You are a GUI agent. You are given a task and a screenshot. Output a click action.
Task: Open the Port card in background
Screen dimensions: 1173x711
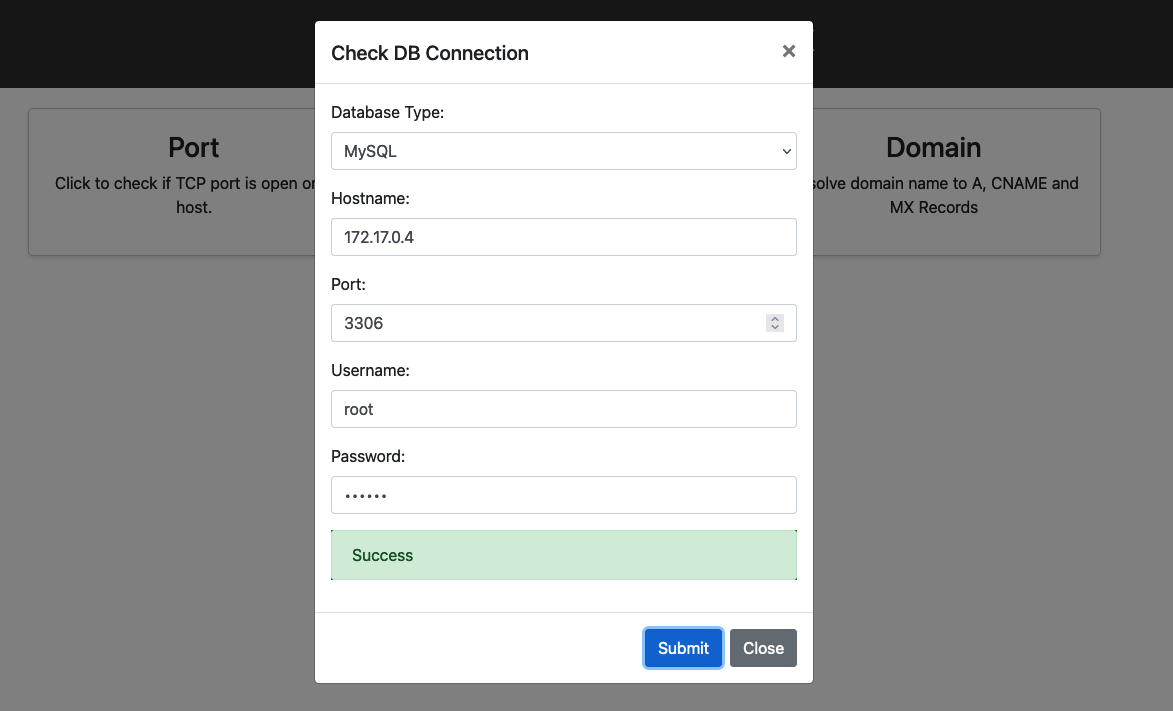[x=173, y=182]
